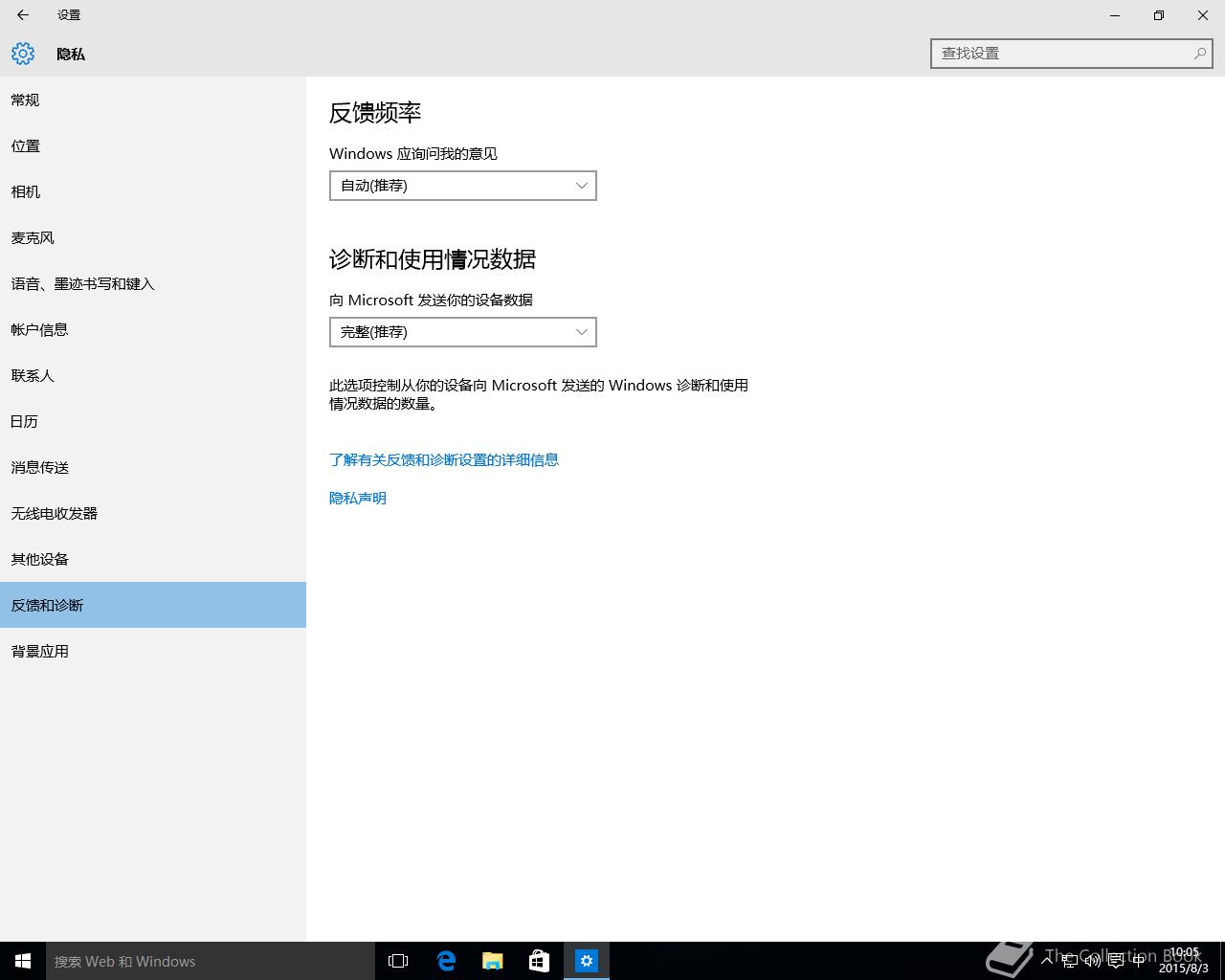Open the 背景应用 section
The width and height of the screenshot is (1225, 980).
[153, 651]
